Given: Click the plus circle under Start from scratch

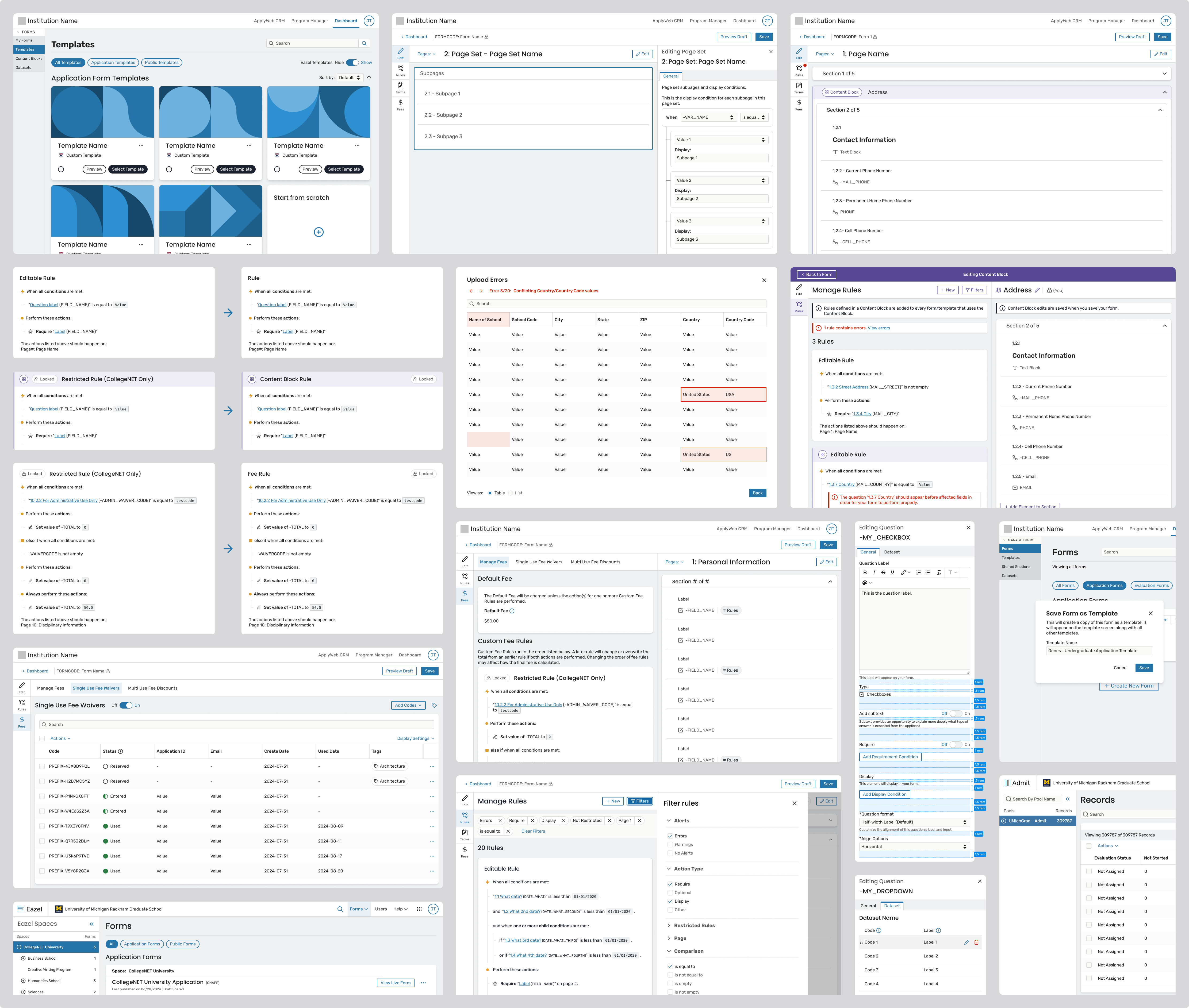Looking at the screenshot, I should coord(319,232).
